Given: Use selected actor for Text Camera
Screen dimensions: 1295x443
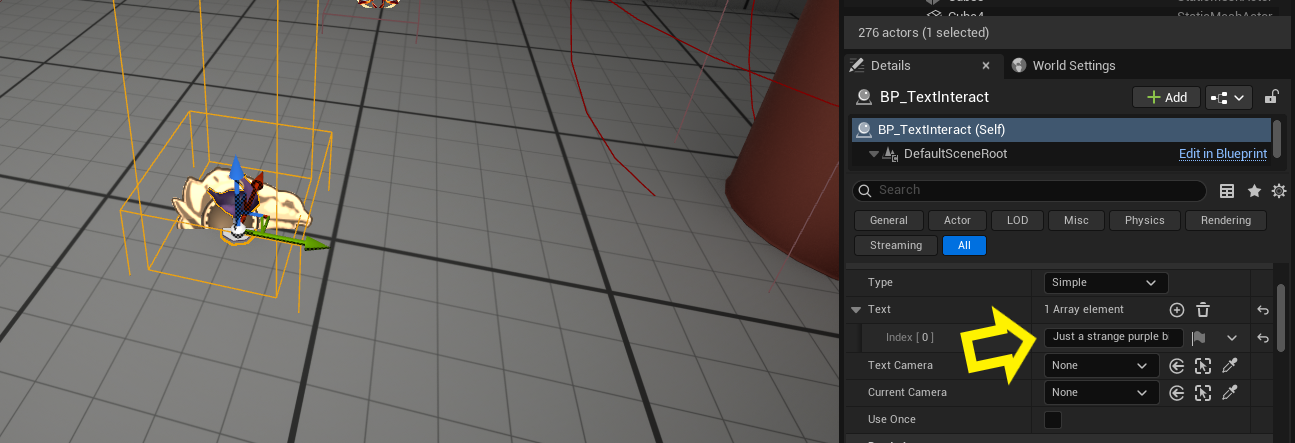Looking at the screenshot, I should click(1177, 366).
